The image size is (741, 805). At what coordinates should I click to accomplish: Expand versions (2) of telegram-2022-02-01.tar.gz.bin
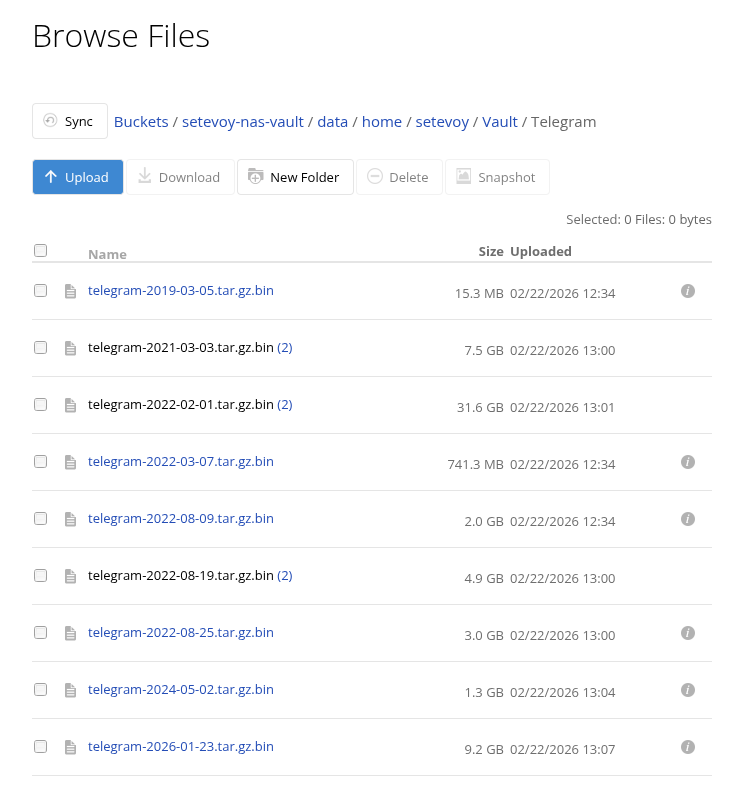point(284,405)
